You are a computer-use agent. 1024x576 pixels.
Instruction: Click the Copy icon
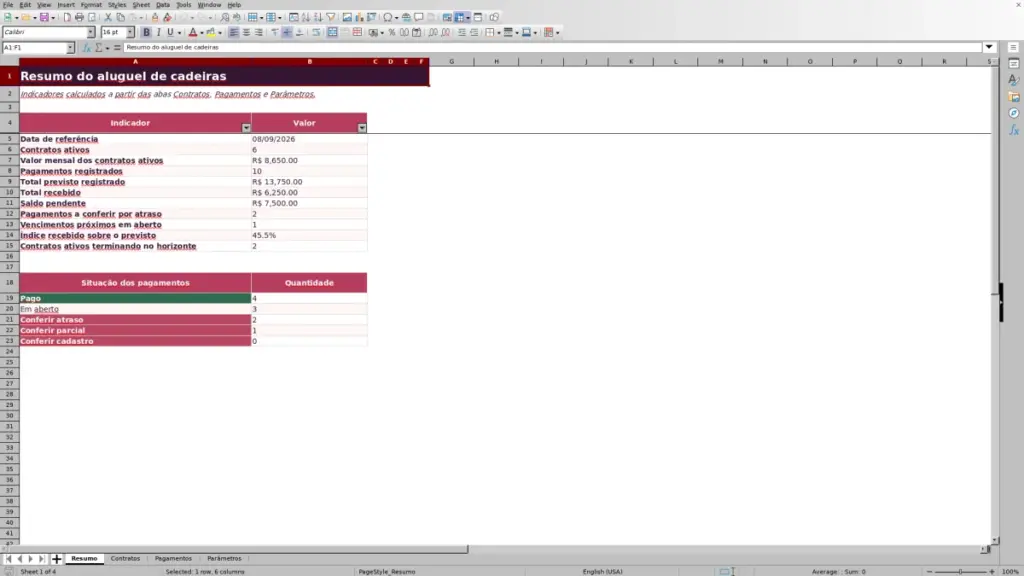[x=120, y=17]
